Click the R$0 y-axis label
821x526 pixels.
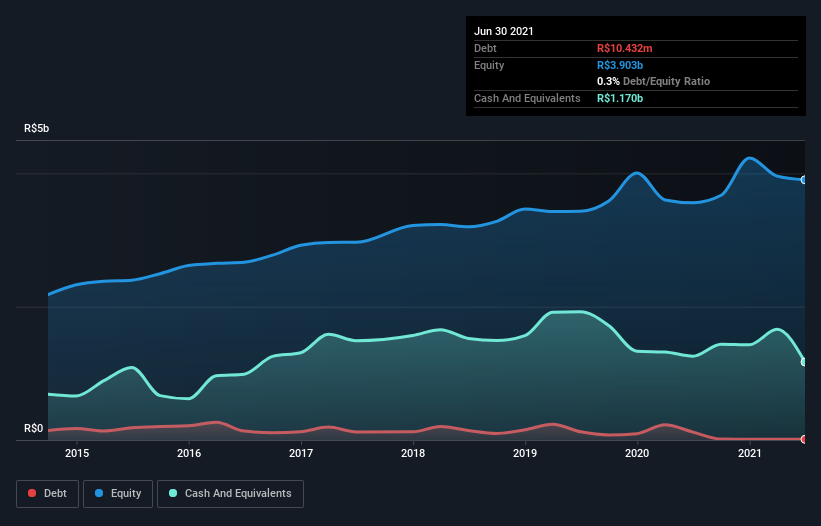pyautogui.click(x=34, y=429)
